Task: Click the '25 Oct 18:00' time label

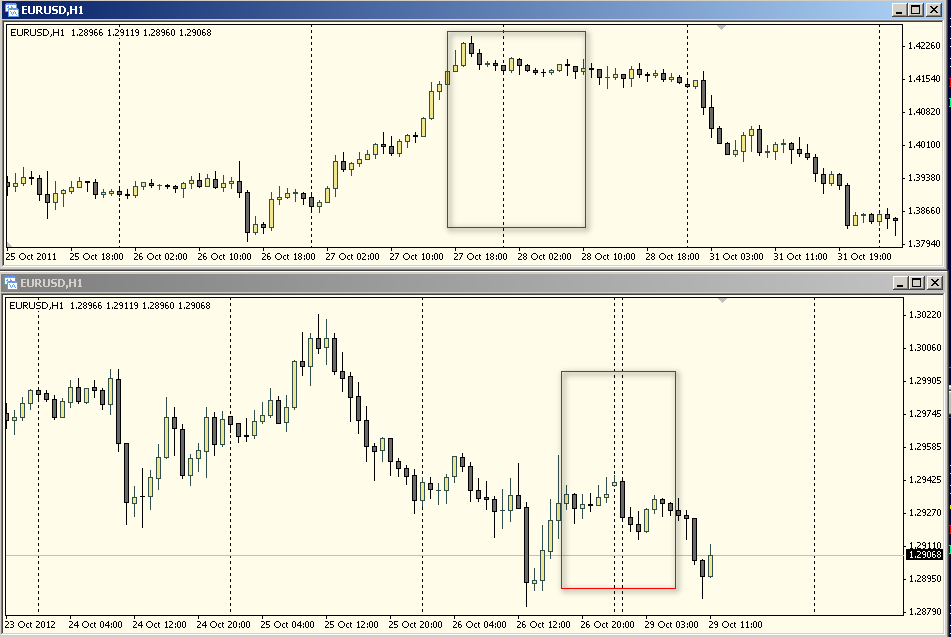Action: point(96,257)
